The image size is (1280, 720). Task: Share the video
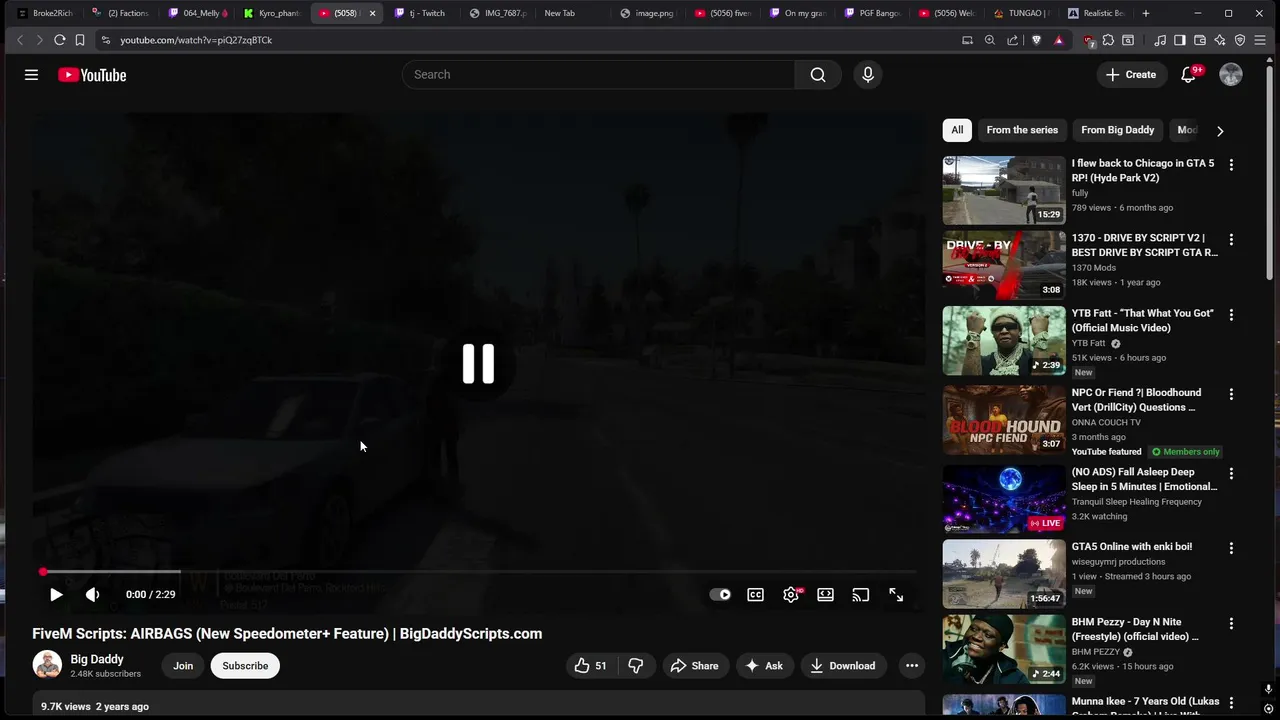(695, 666)
